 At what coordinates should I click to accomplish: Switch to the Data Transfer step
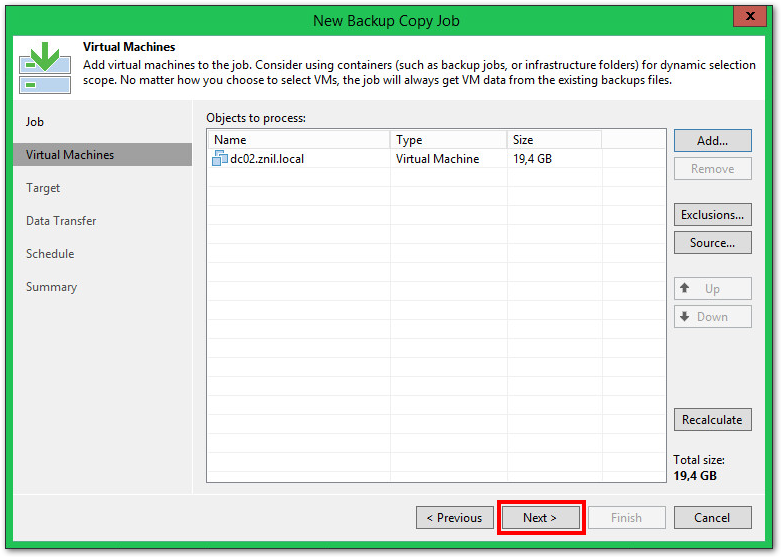tap(61, 221)
